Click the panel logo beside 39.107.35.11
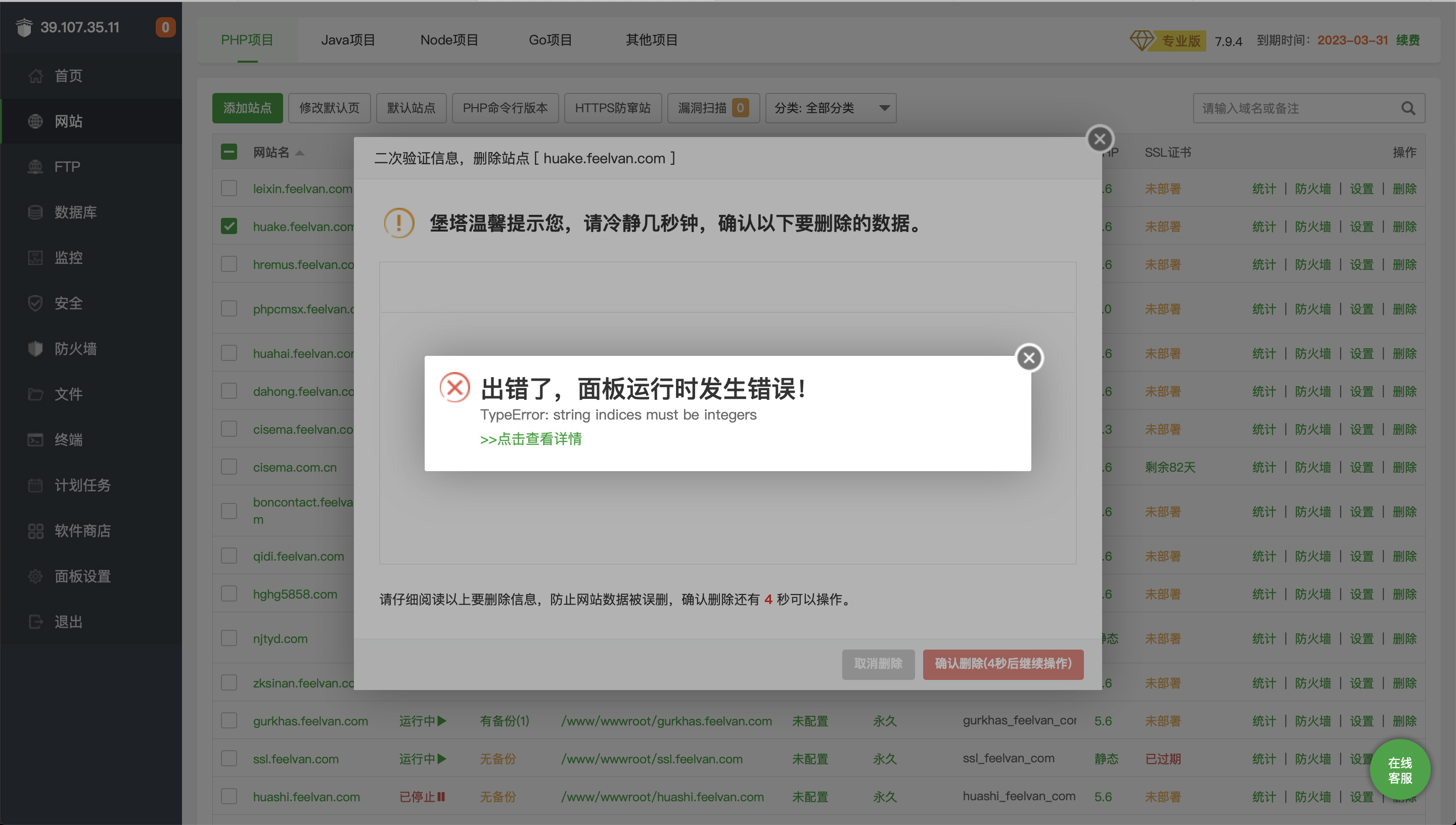 pos(24,27)
